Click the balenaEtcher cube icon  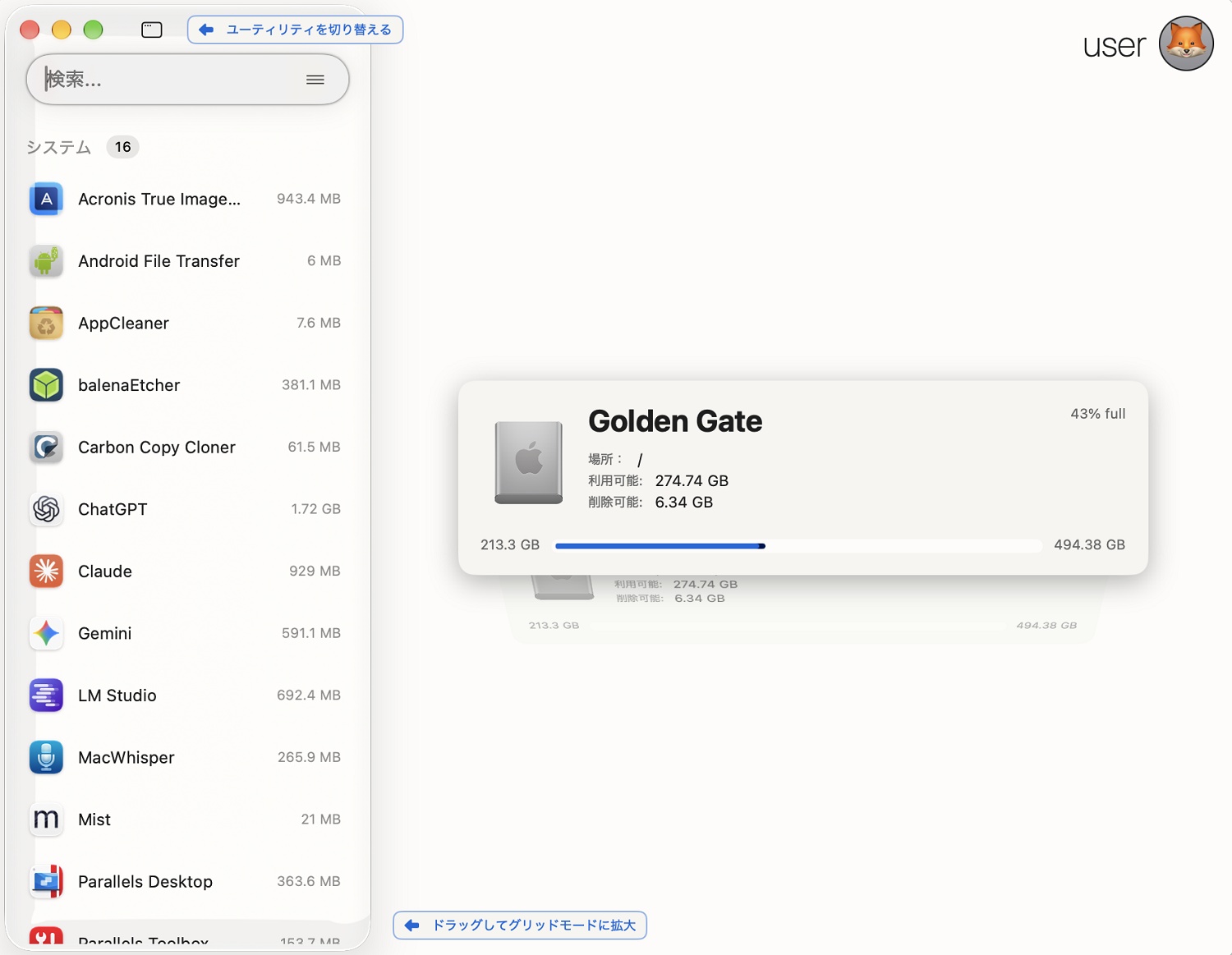coord(47,385)
